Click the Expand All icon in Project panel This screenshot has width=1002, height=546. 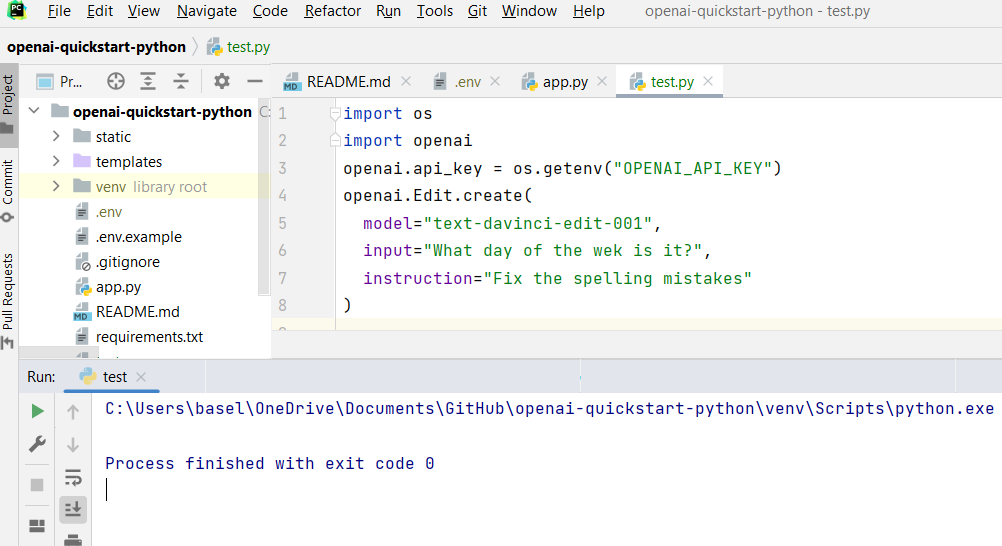[x=148, y=82]
